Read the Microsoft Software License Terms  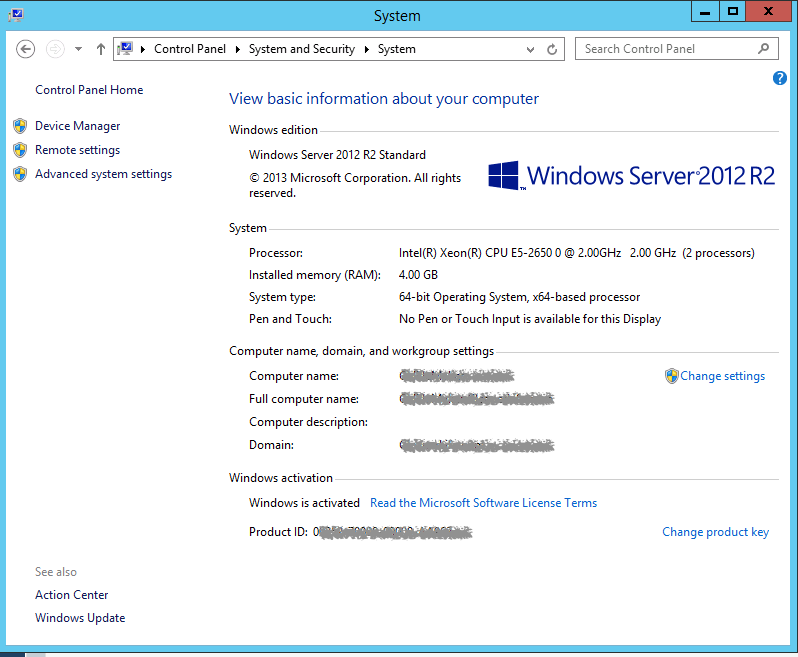483,503
